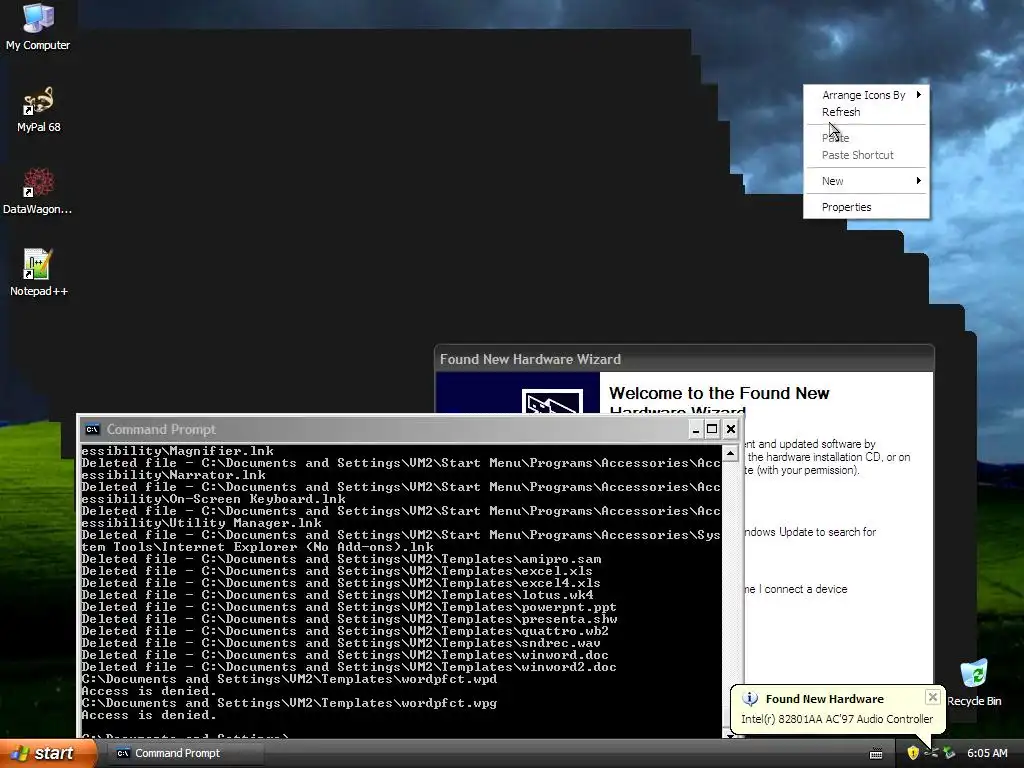Select the Recycle Bin icon
Viewport: 1024px width, 768px height.
click(974, 683)
